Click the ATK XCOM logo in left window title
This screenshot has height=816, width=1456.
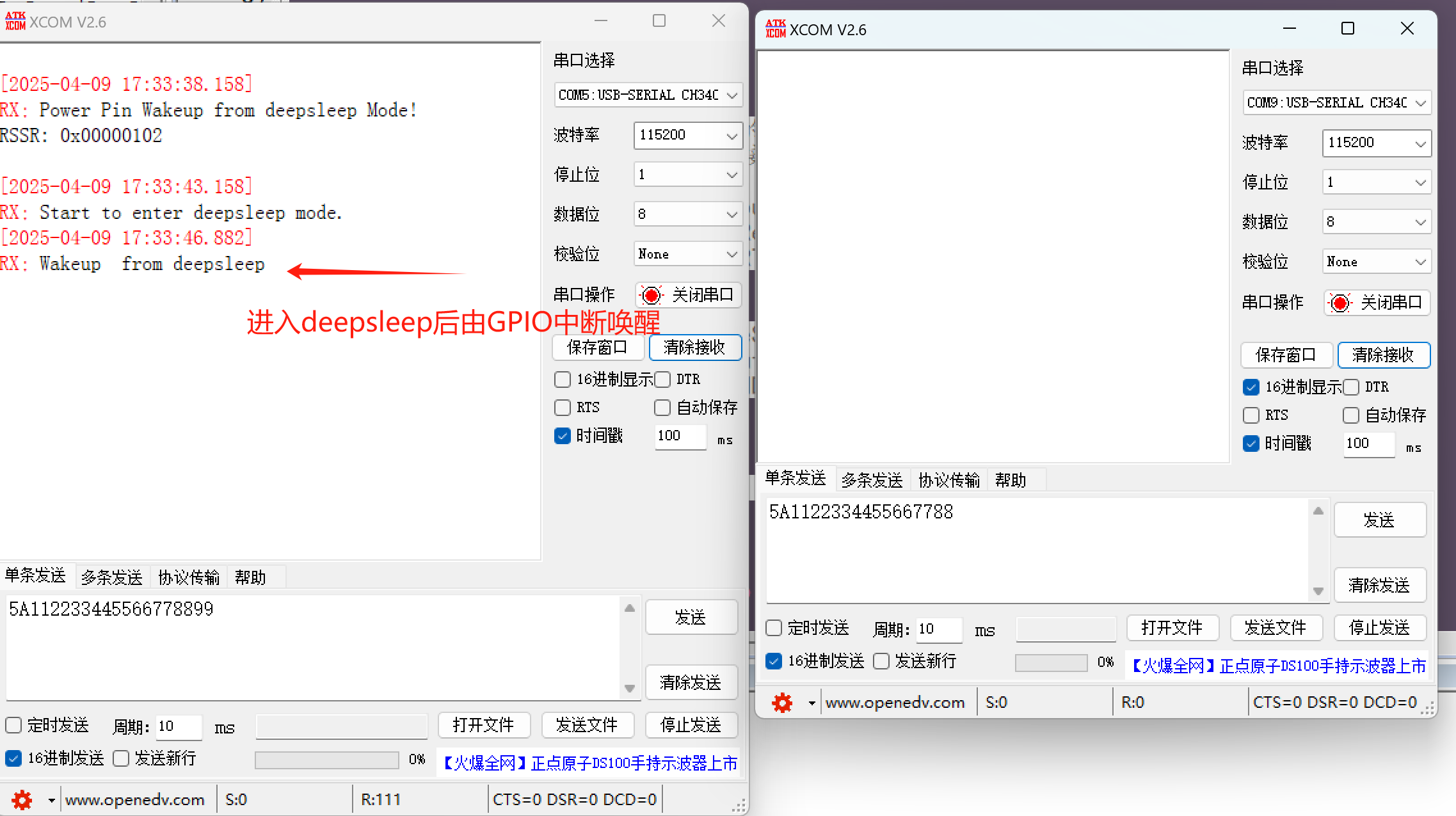point(15,21)
